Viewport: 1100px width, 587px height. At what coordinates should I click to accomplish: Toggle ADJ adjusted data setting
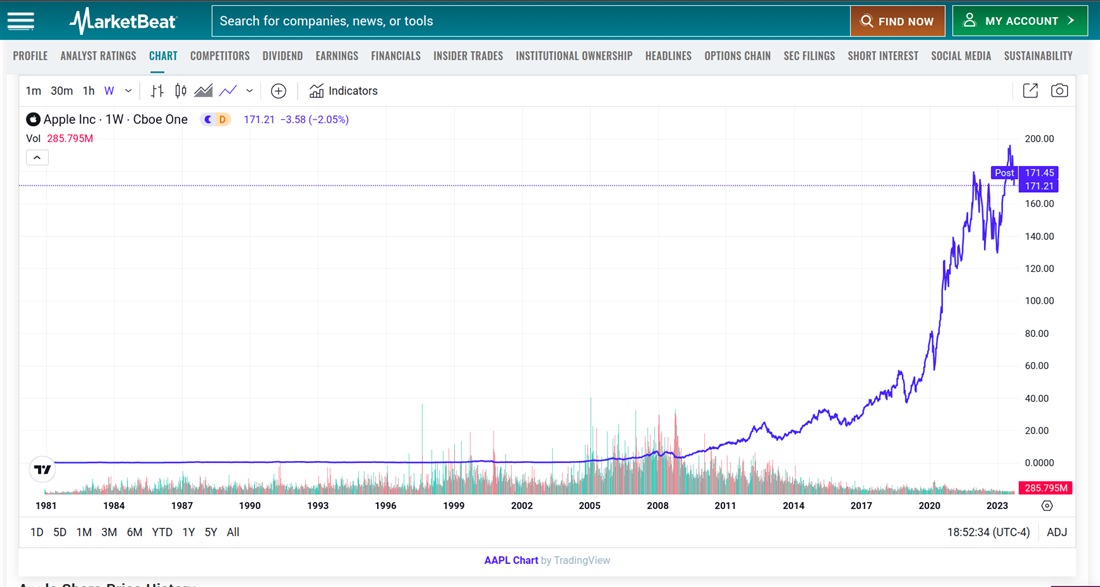1056,532
